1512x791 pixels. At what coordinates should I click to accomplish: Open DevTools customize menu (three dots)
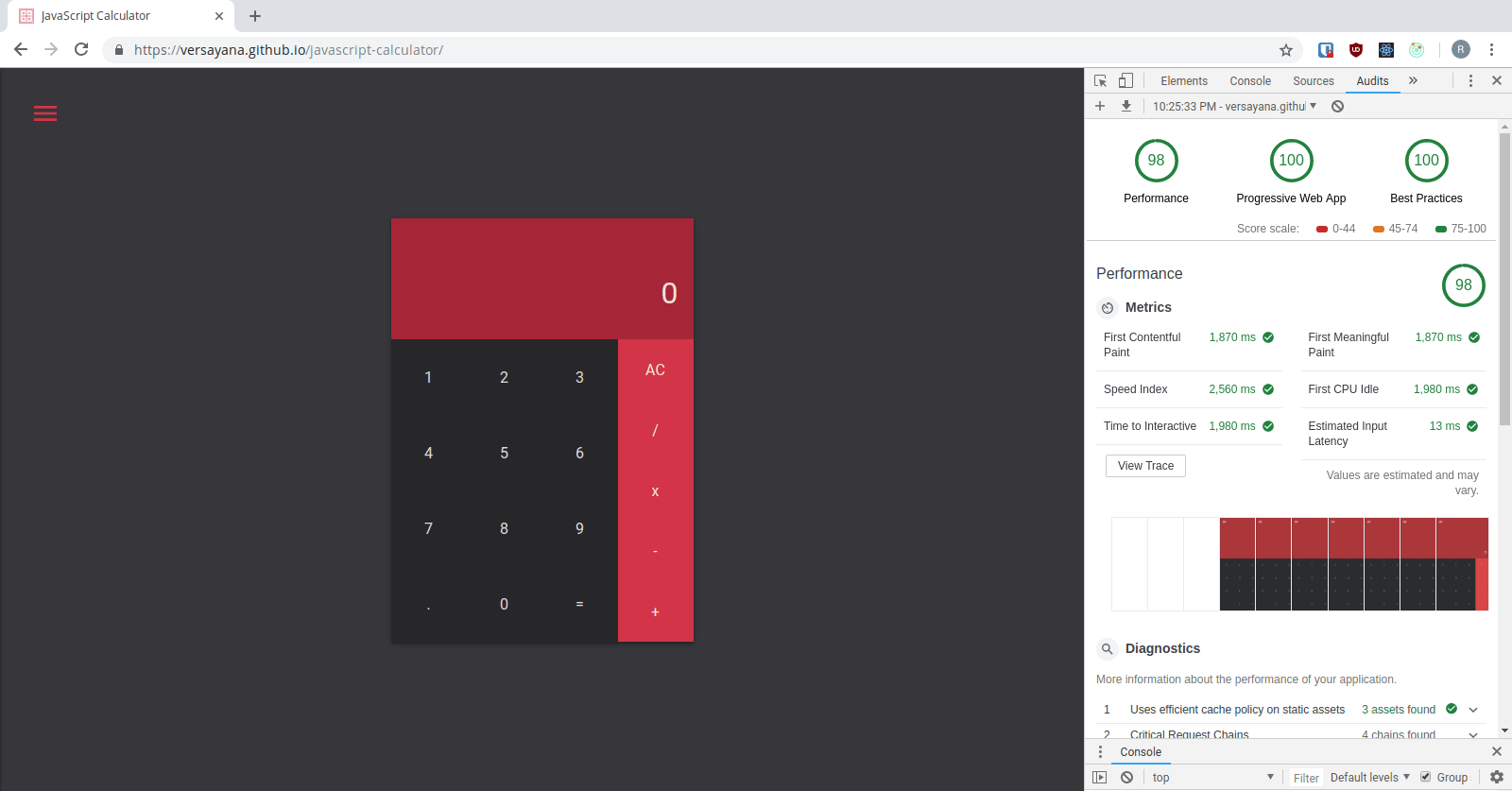1470,81
